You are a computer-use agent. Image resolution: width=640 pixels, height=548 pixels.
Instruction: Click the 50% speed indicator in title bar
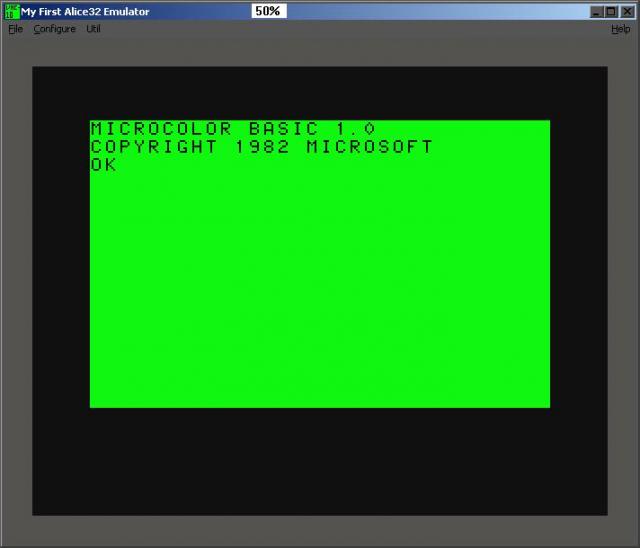269,11
